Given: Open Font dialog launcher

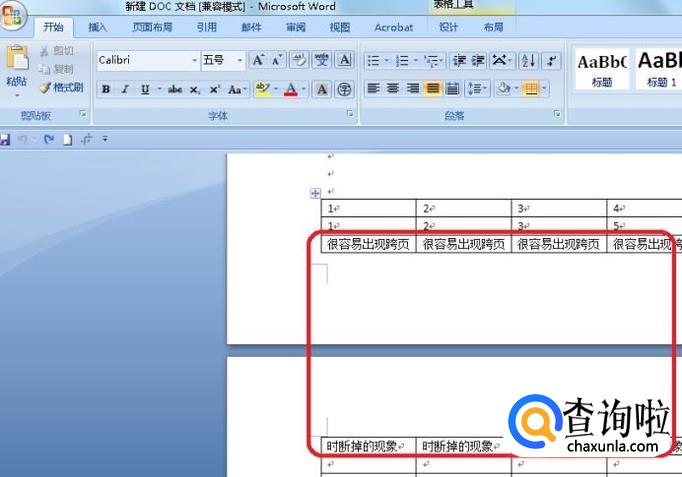Looking at the screenshot, I should 350,114.
